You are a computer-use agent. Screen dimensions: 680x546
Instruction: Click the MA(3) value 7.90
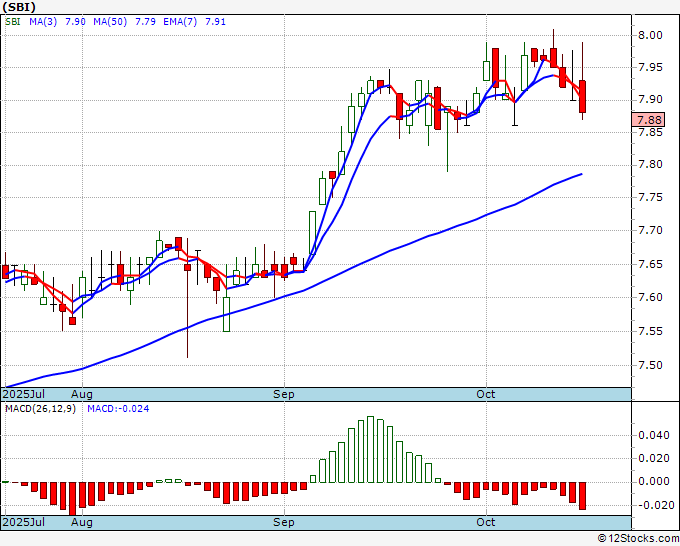tap(75, 22)
